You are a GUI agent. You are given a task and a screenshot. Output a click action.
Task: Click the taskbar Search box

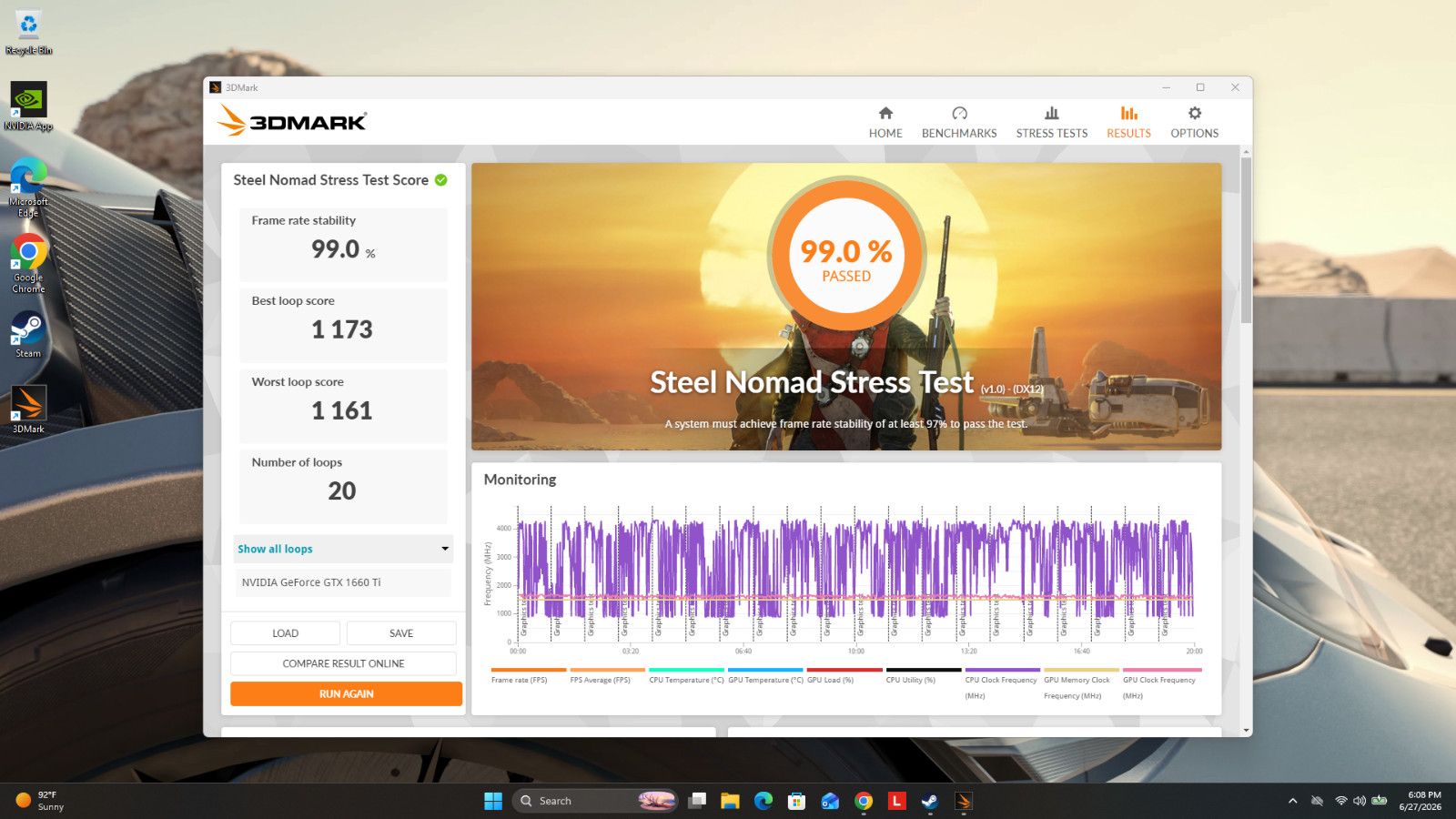595,801
